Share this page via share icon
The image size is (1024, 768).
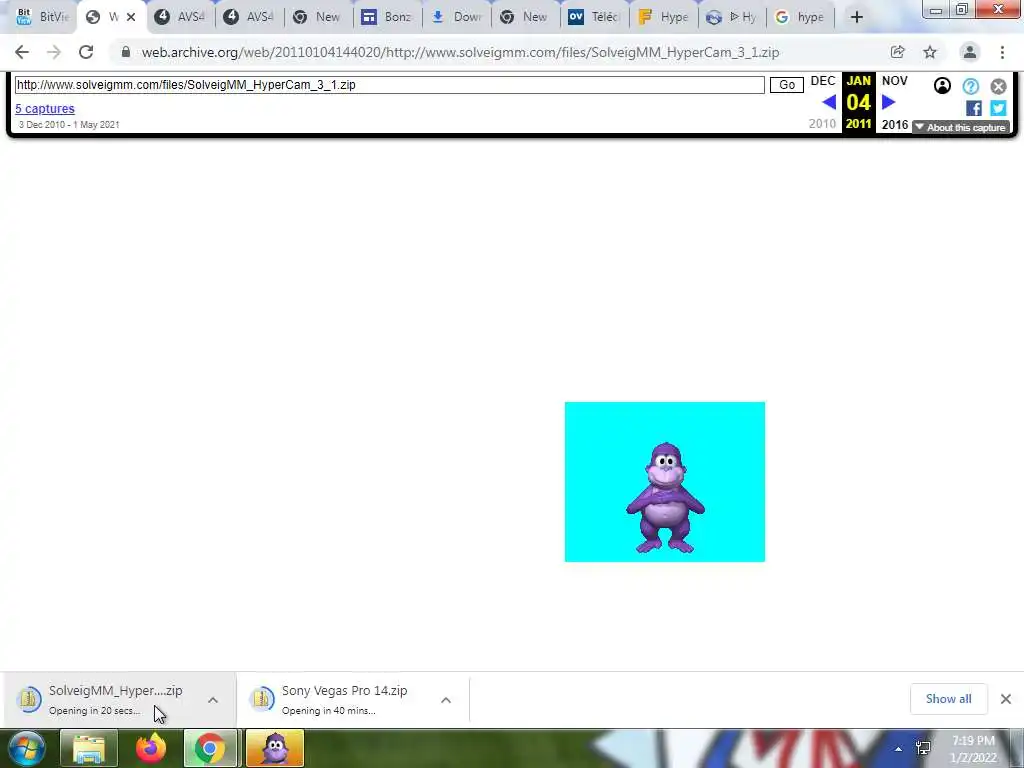(x=898, y=52)
